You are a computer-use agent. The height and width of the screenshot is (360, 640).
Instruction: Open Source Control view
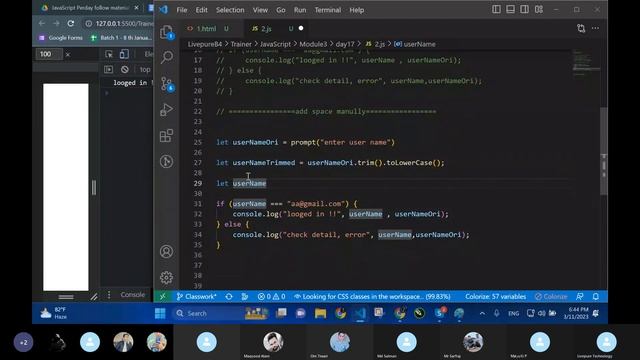click(167, 84)
